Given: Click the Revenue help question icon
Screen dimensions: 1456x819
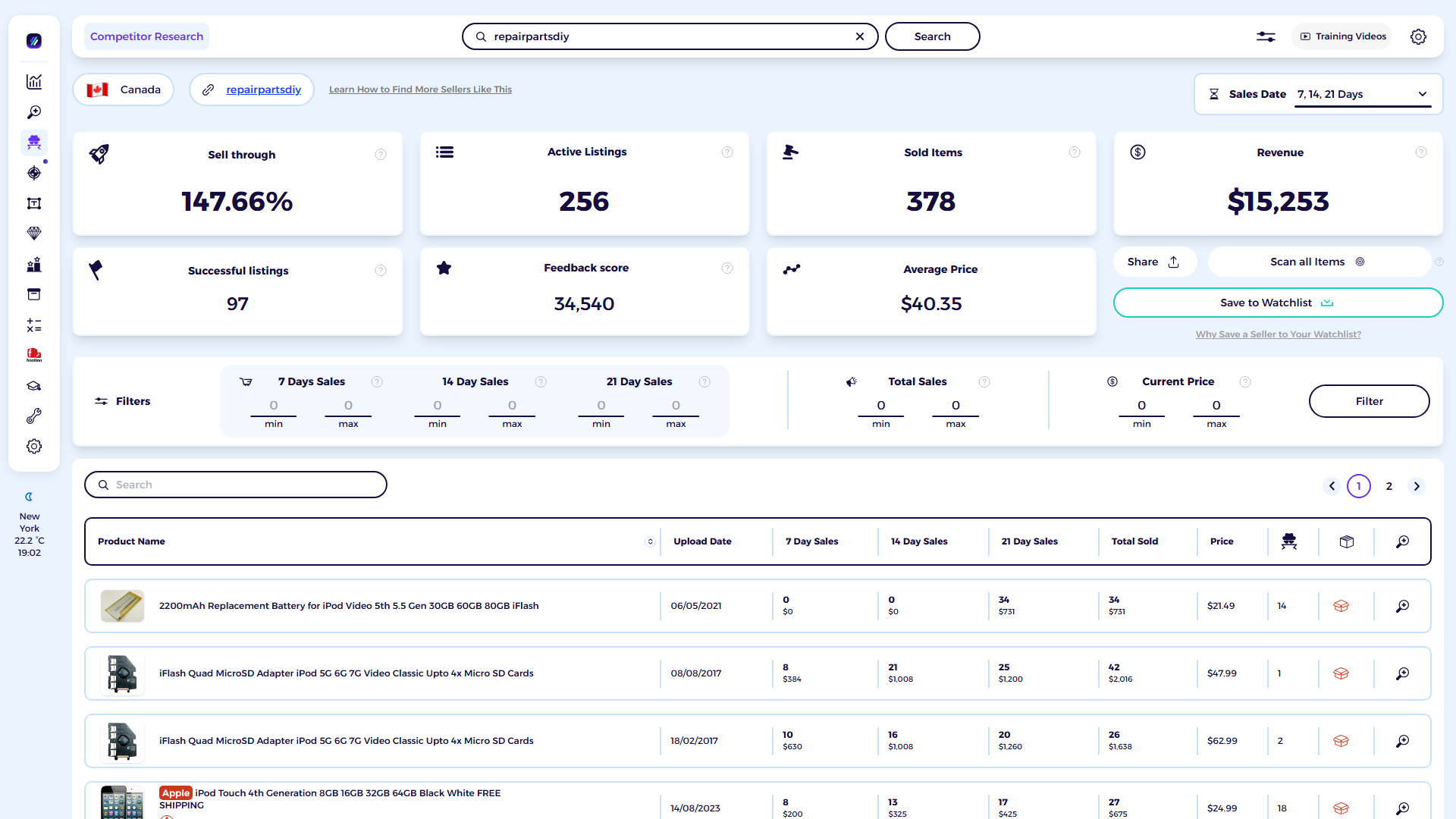Looking at the screenshot, I should 1421,152.
